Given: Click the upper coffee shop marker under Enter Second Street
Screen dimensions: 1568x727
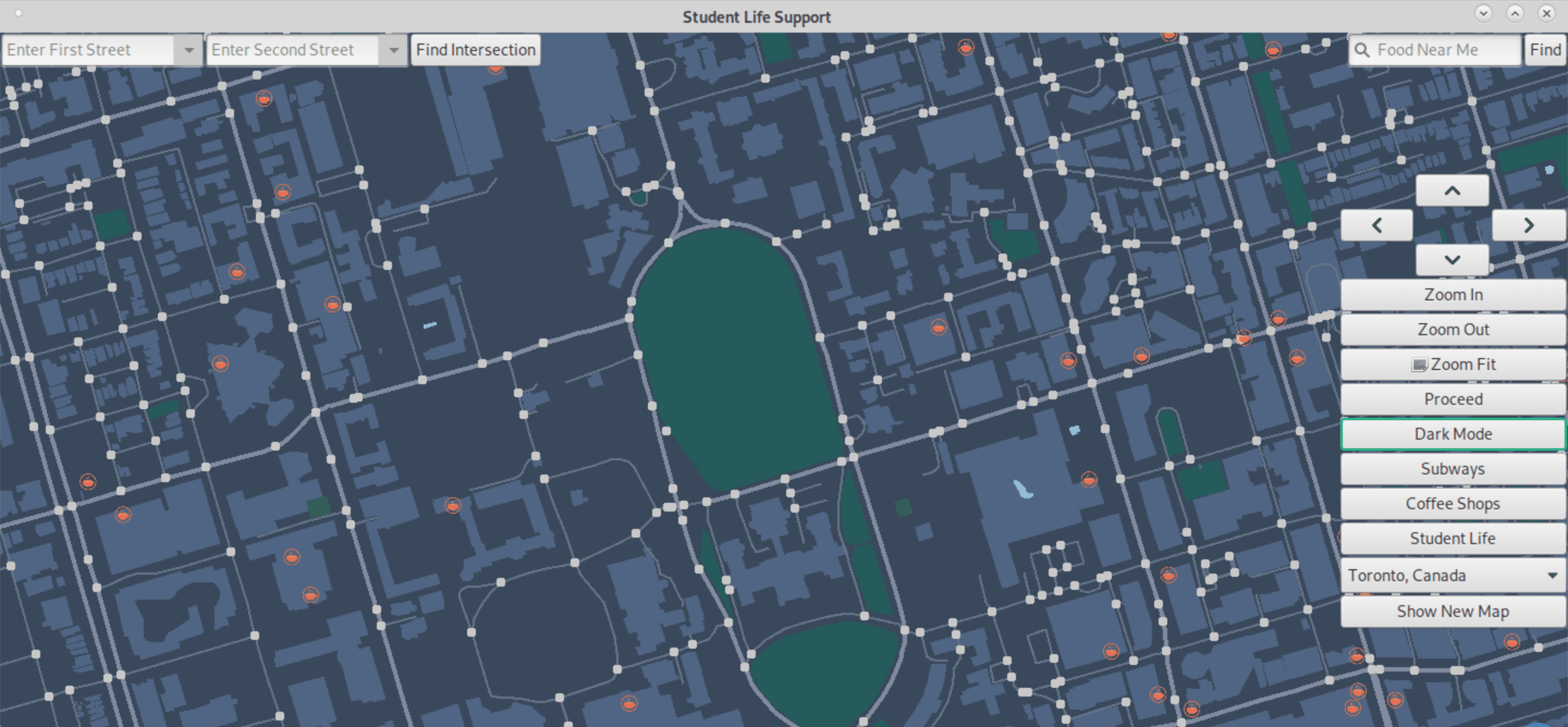Looking at the screenshot, I should tap(264, 98).
